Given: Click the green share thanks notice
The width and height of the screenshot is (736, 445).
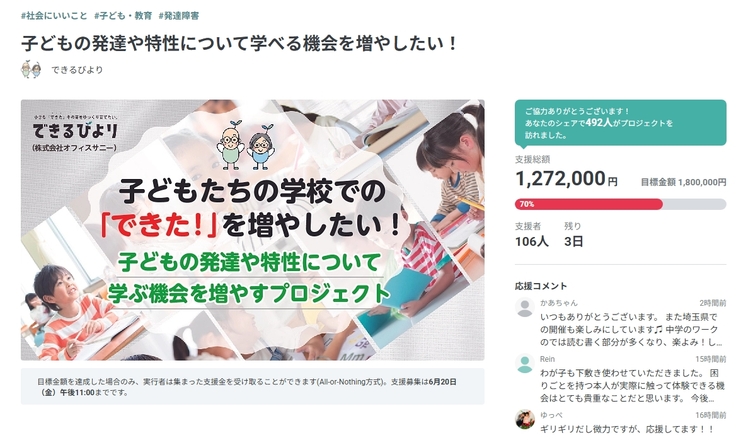Looking at the screenshot, I should pos(621,123).
